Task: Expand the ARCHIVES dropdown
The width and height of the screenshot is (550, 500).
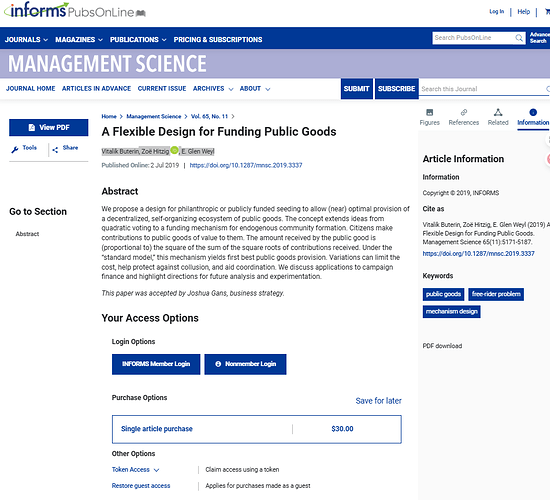Action: coord(213,89)
